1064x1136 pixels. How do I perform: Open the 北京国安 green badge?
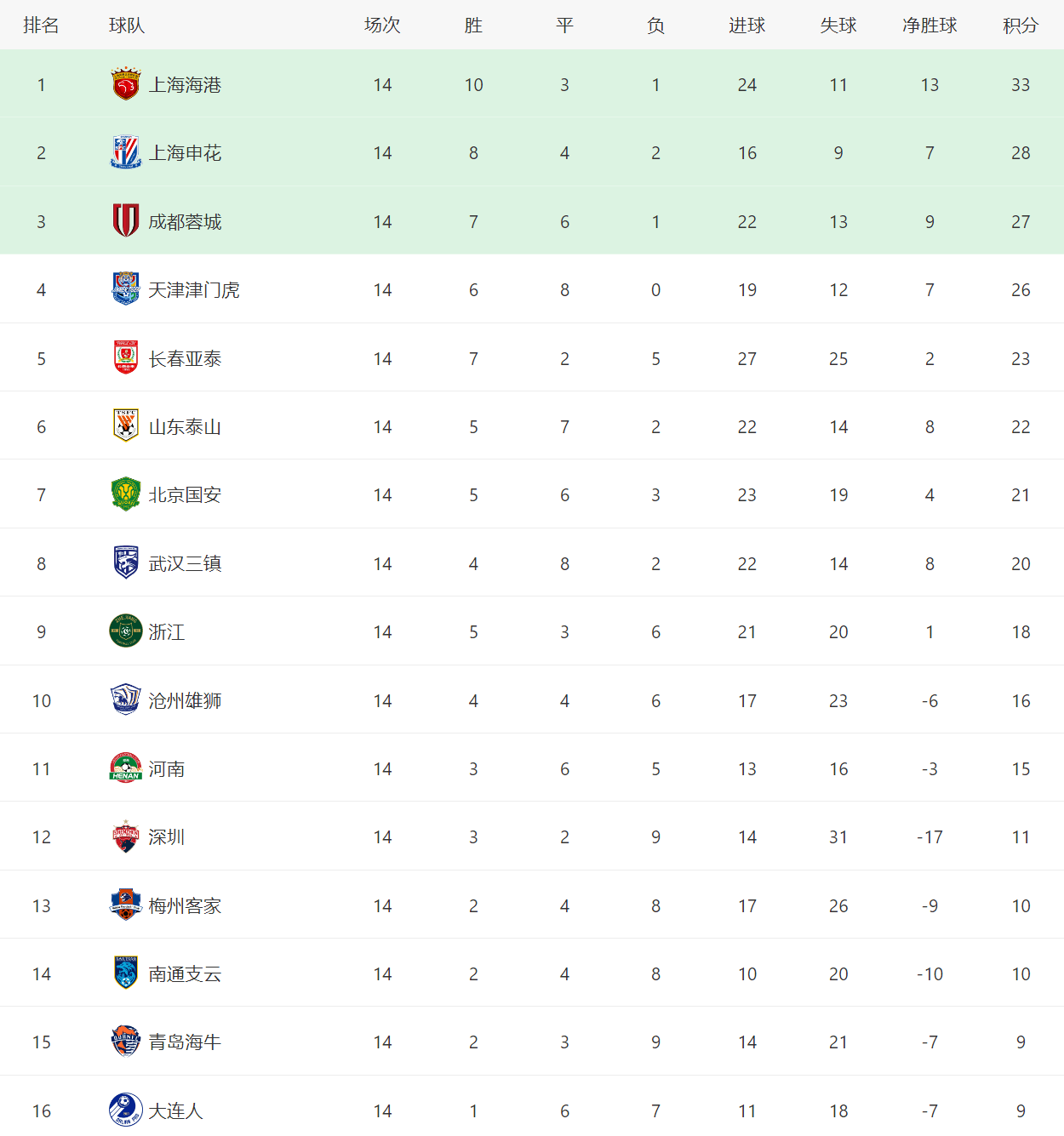(x=126, y=494)
